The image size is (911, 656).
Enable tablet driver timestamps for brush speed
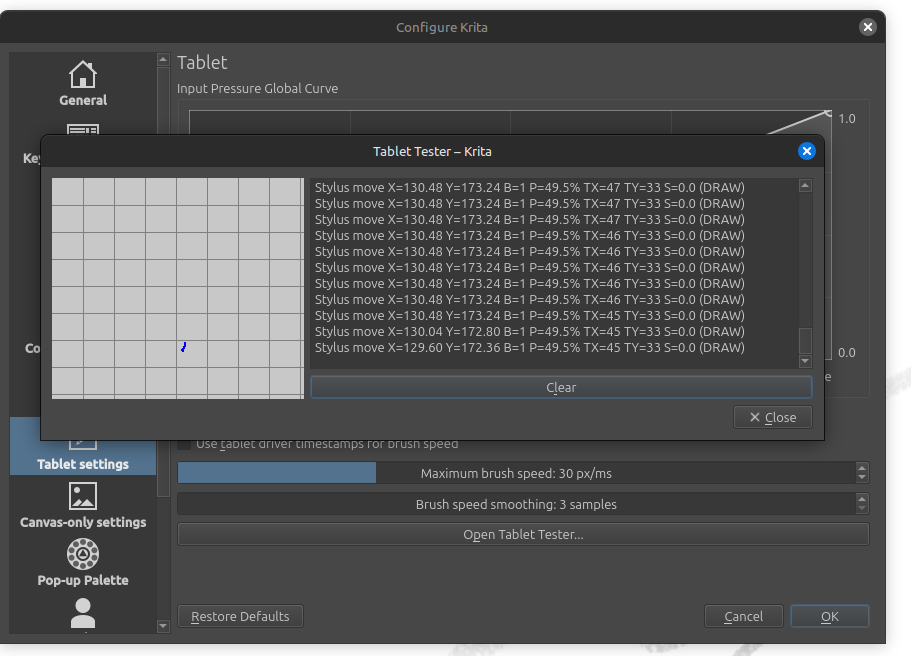(x=185, y=443)
